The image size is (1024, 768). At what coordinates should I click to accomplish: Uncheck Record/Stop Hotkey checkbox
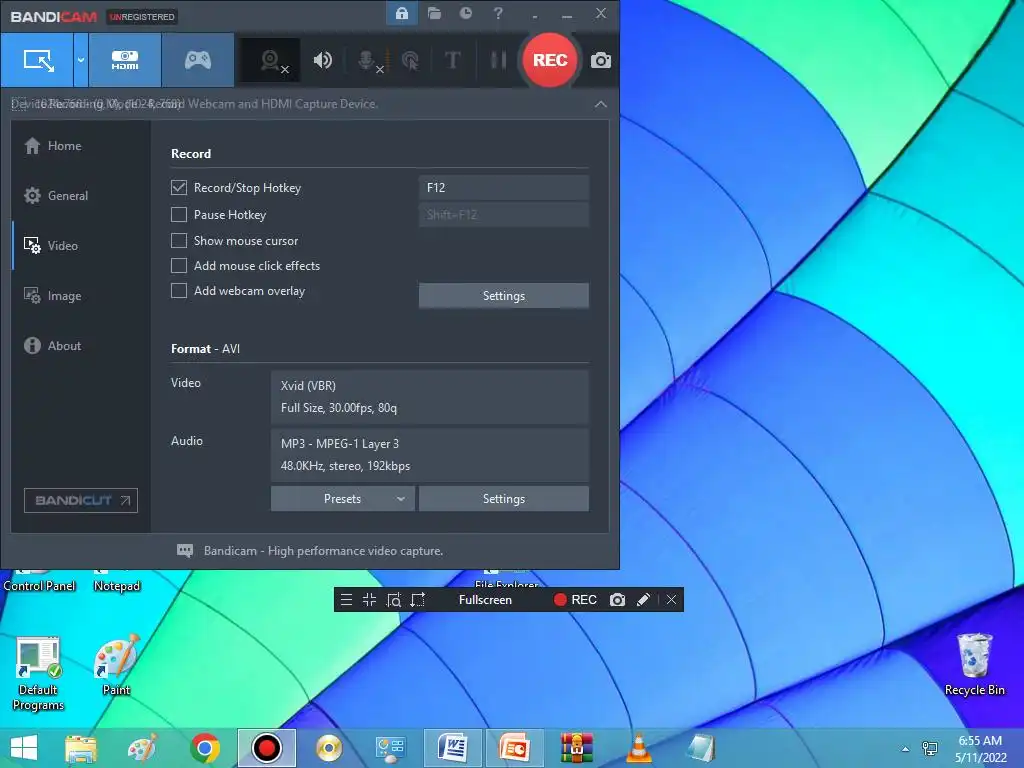pyautogui.click(x=179, y=187)
